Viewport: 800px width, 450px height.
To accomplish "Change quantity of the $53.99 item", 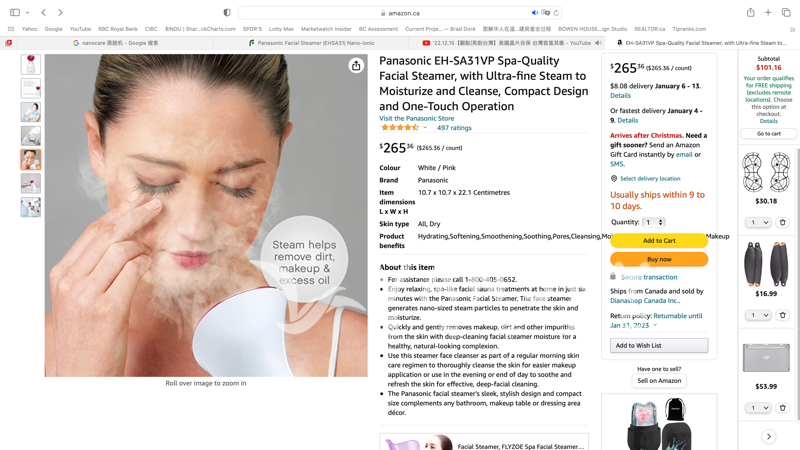I will [758, 408].
